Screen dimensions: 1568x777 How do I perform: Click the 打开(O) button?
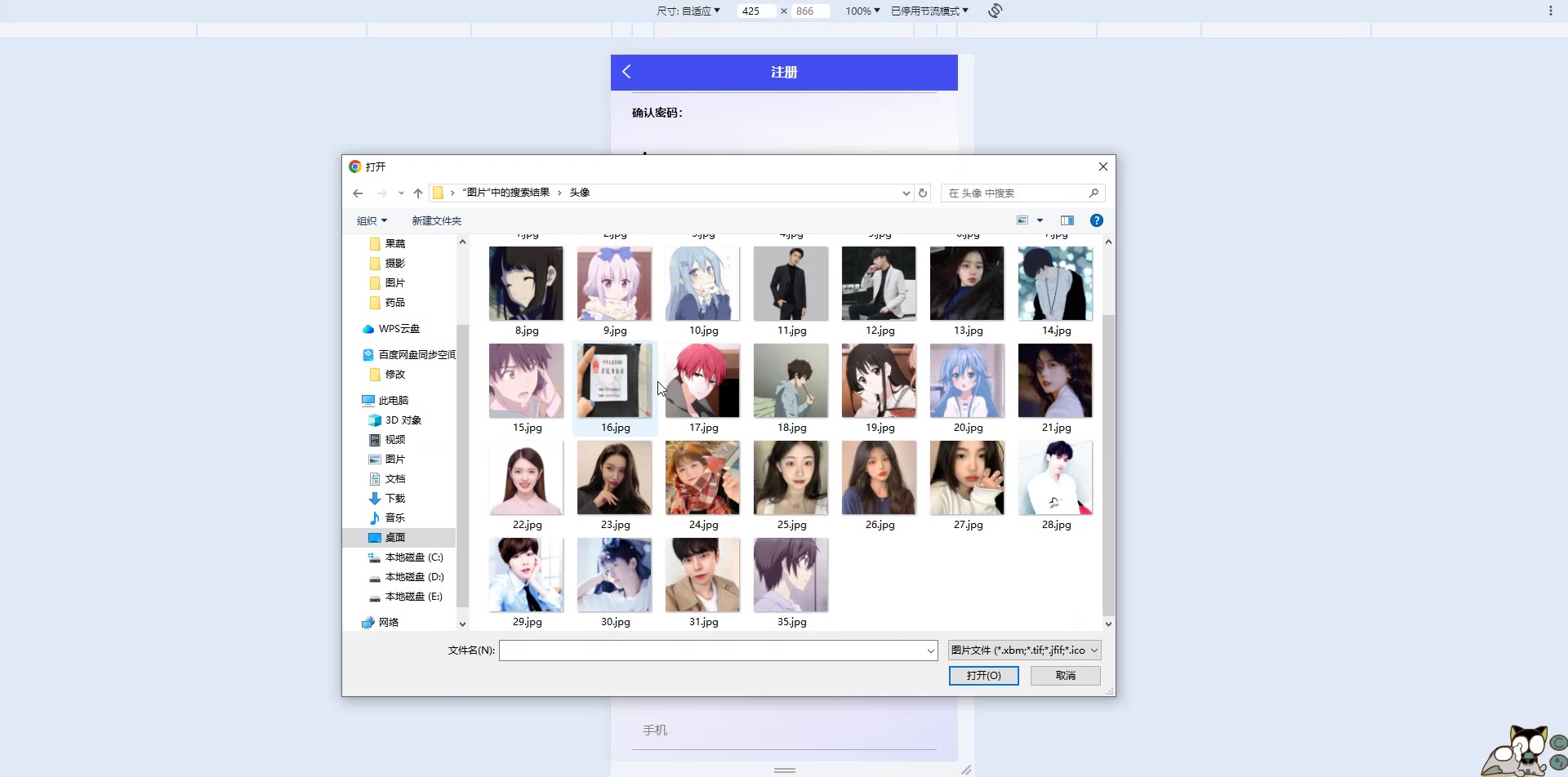[x=983, y=676]
